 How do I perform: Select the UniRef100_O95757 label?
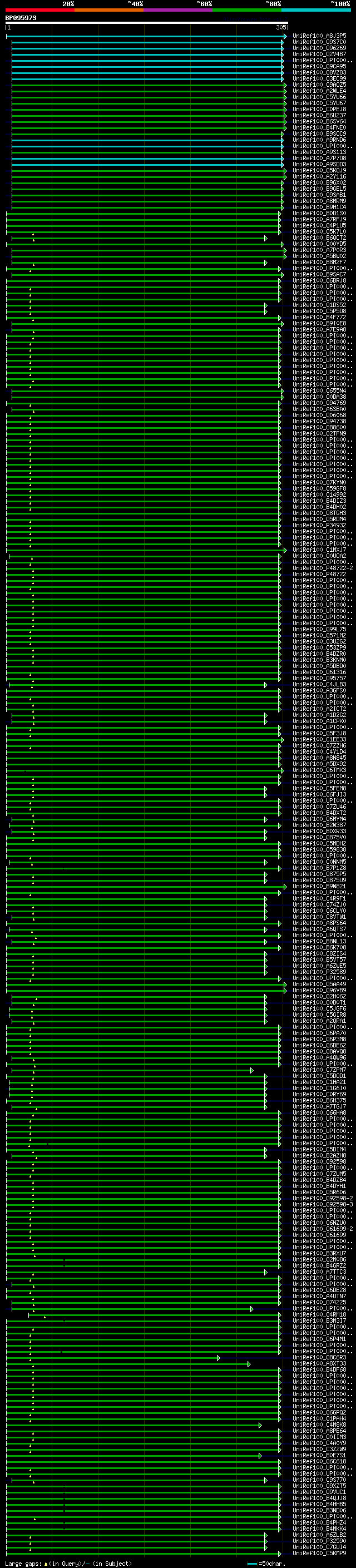[319, 678]
